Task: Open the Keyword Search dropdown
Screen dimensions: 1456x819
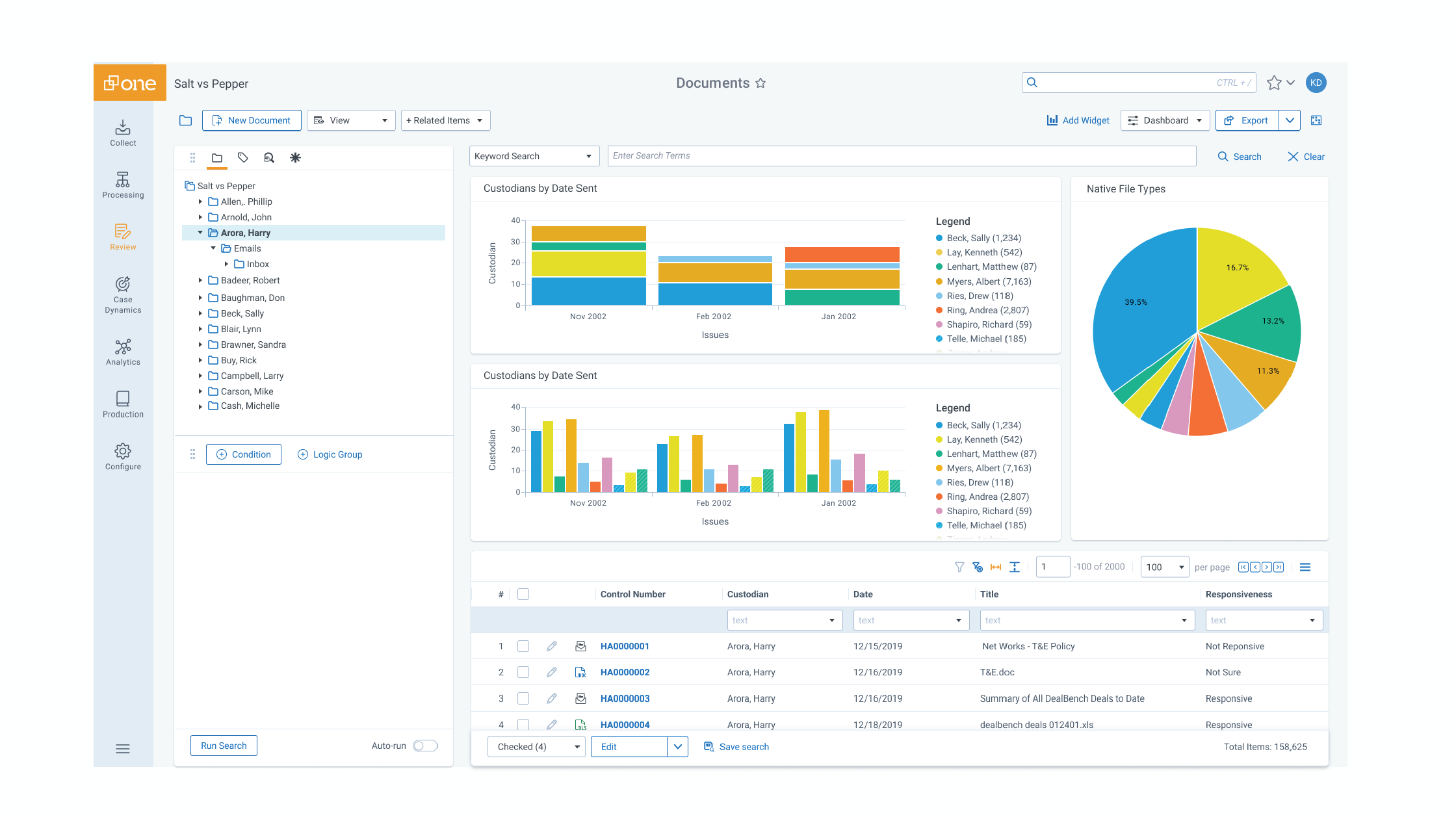Action: [x=533, y=156]
